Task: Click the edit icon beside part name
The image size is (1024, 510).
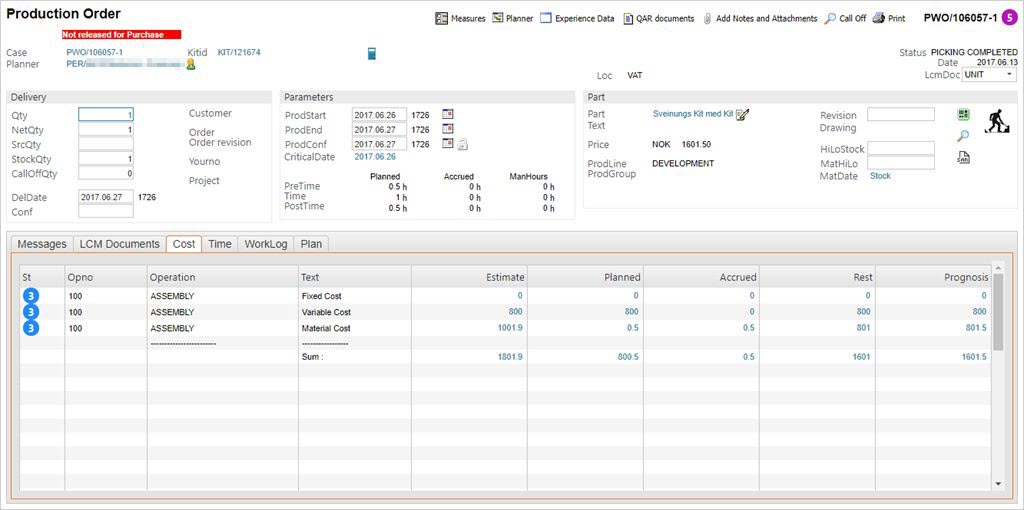Action: coord(742,115)
